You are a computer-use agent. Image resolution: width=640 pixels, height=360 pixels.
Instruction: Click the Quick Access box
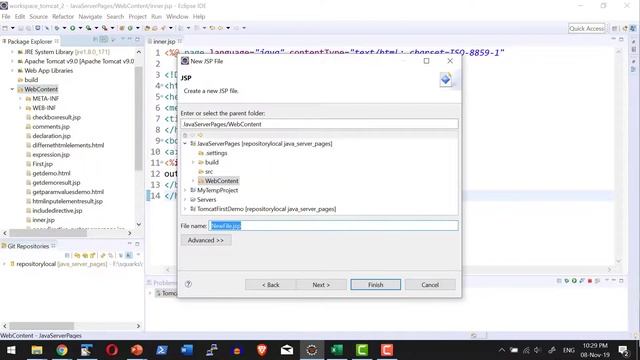click(587, 29)
